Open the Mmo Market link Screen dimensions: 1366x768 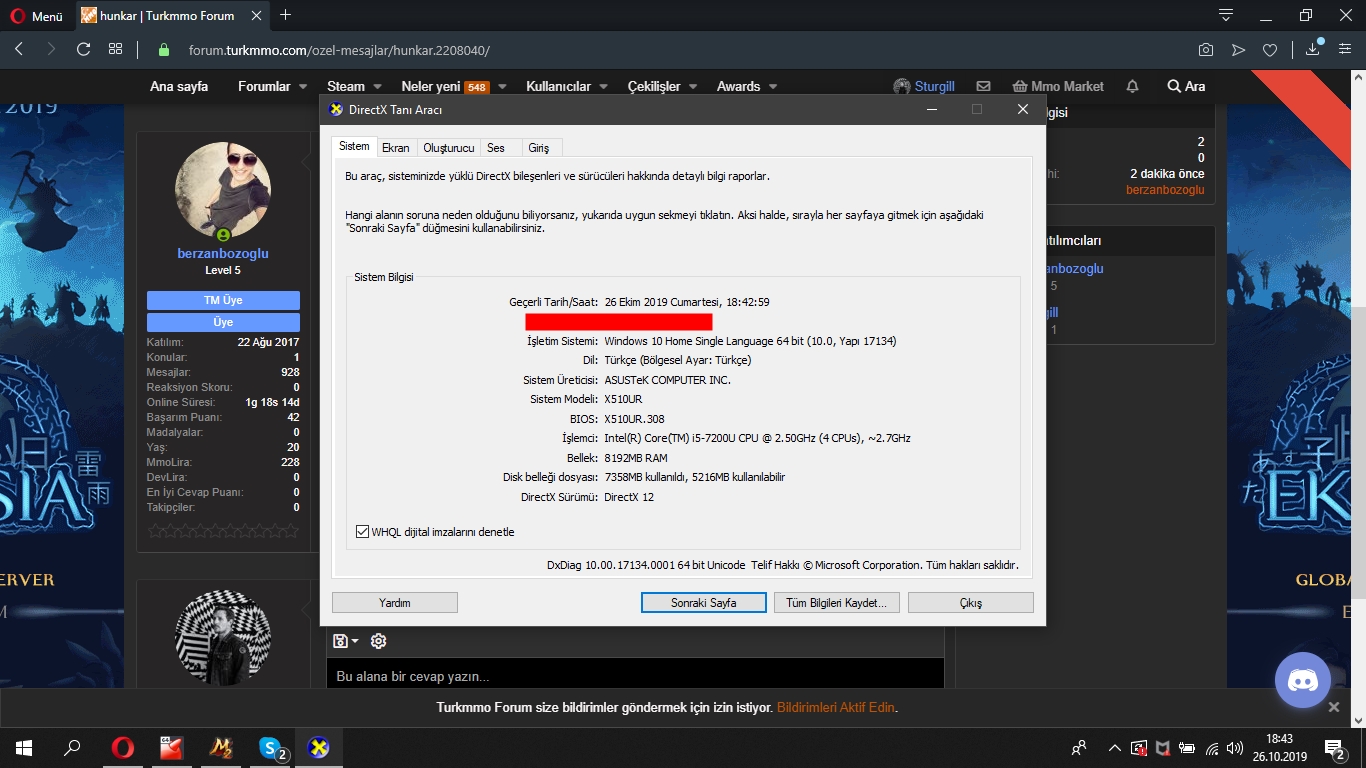[1058, 86]
